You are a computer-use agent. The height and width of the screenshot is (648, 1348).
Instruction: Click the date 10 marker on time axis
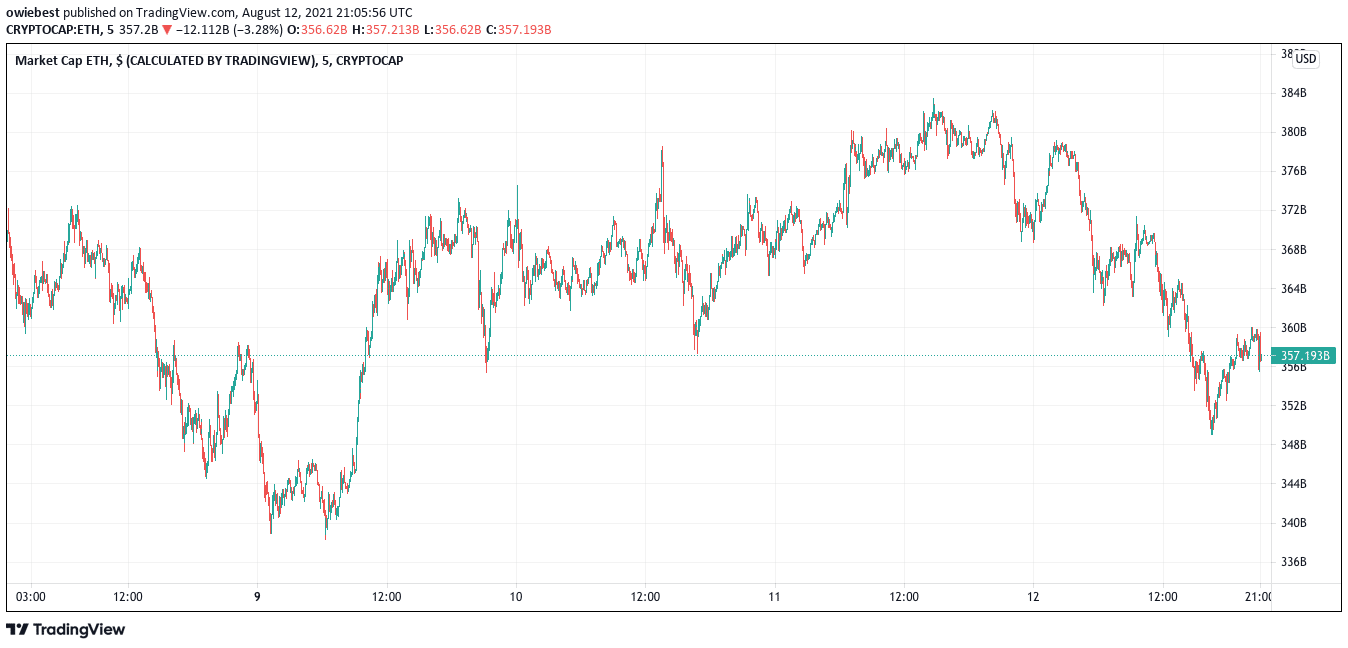coord(516,598)
